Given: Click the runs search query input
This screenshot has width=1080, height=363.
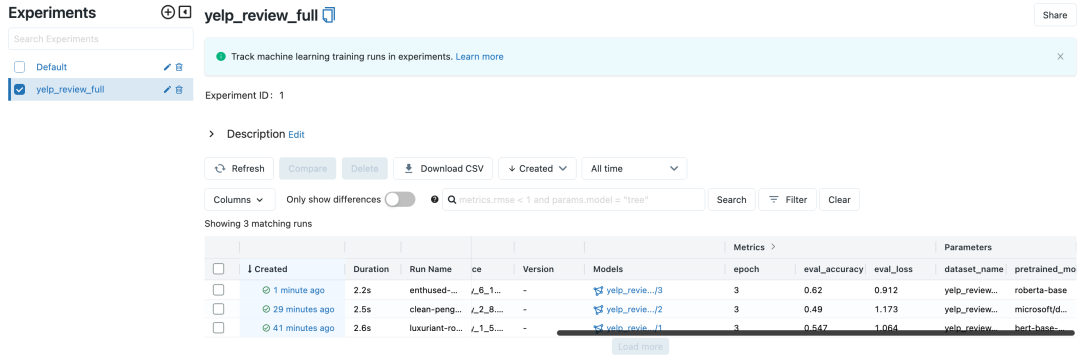Looking at the screenshot, I should pyautogui.click(x=574, y=200).
